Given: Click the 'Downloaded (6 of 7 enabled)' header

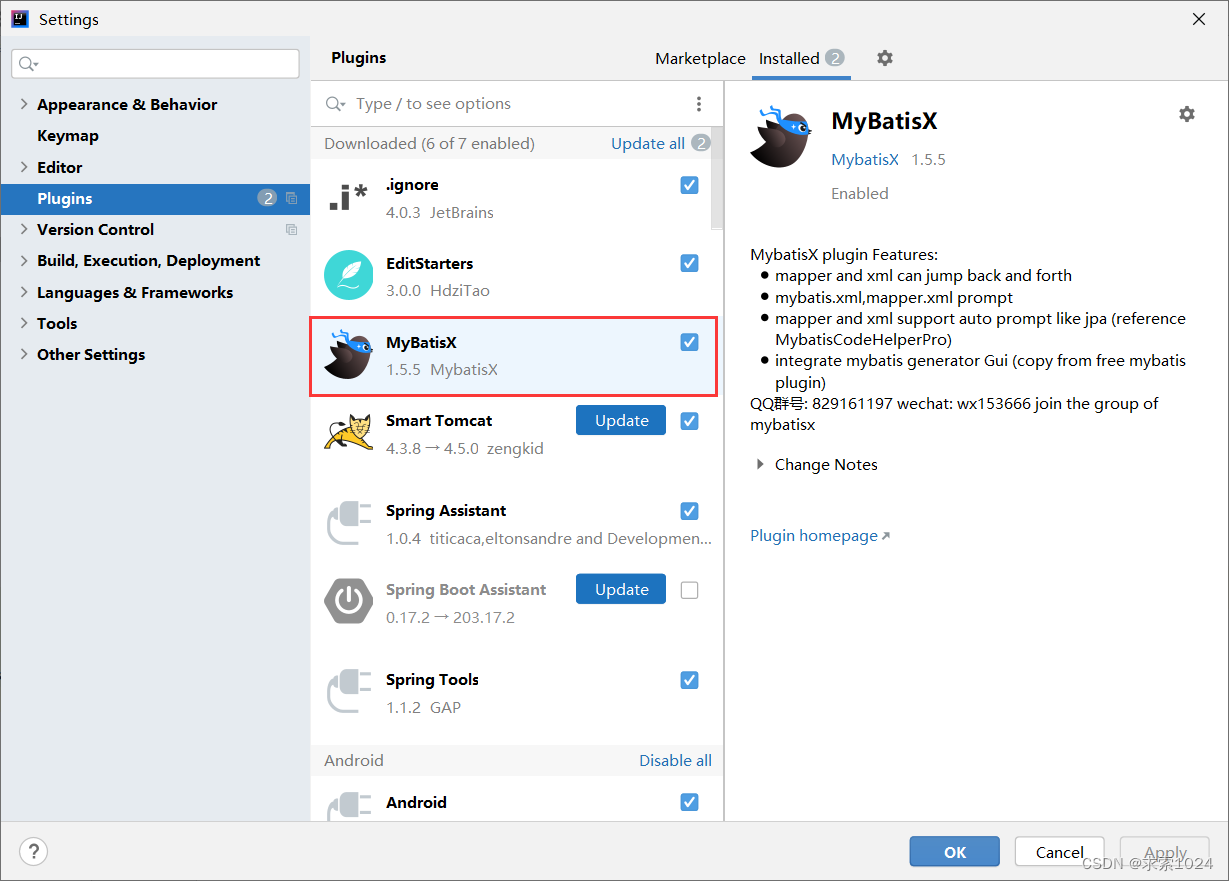Looking at the screenshot, I should pos(429,143).
